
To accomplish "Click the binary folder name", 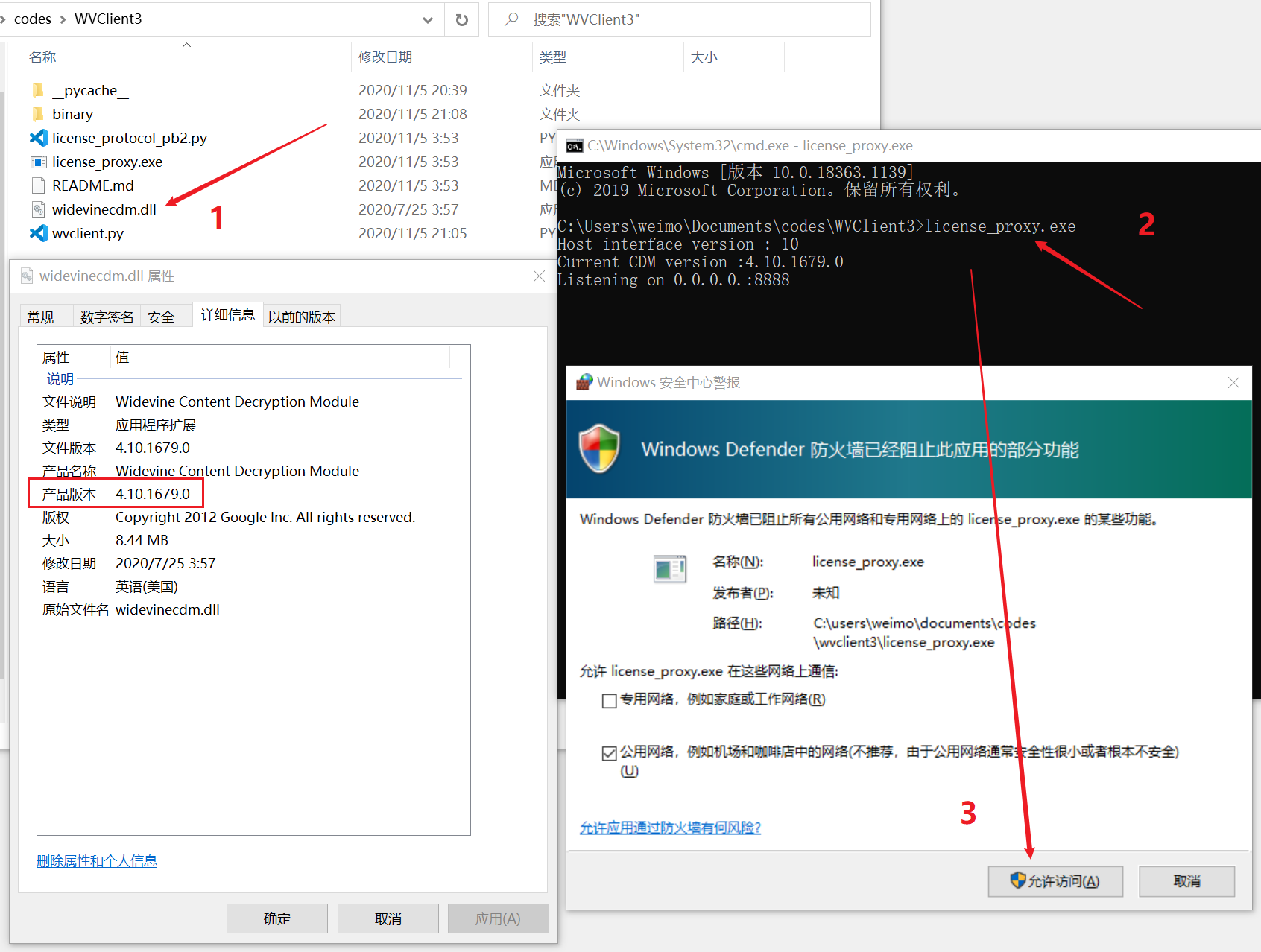I will [x=73, y=114].
